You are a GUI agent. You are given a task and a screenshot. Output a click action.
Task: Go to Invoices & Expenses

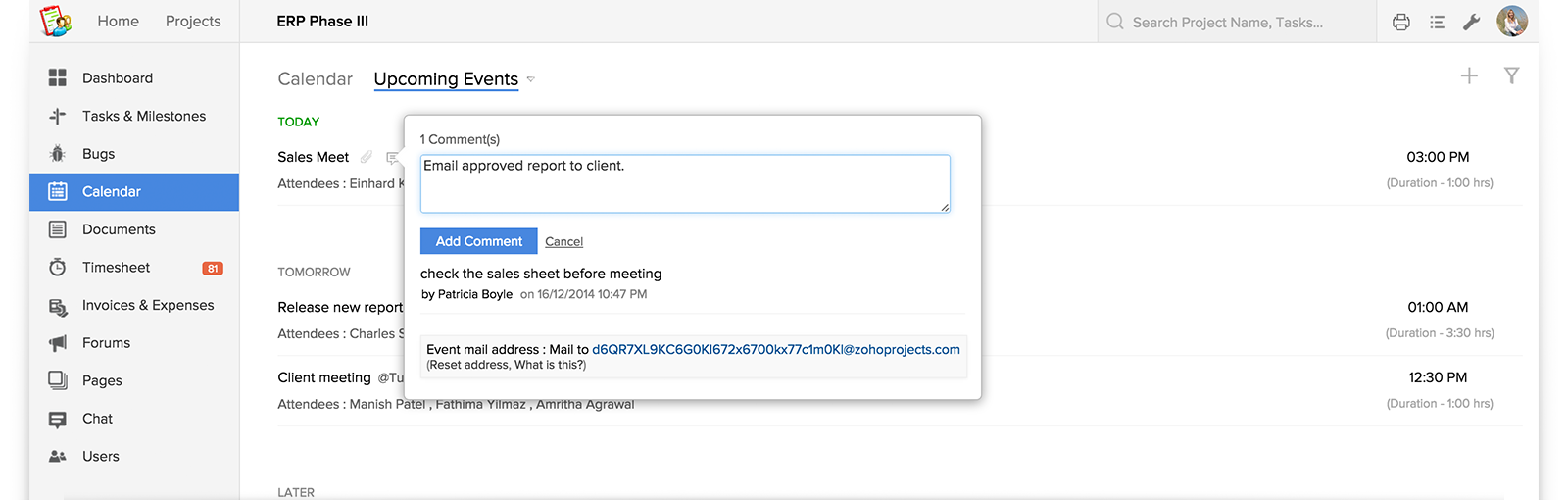coord(147,305)
